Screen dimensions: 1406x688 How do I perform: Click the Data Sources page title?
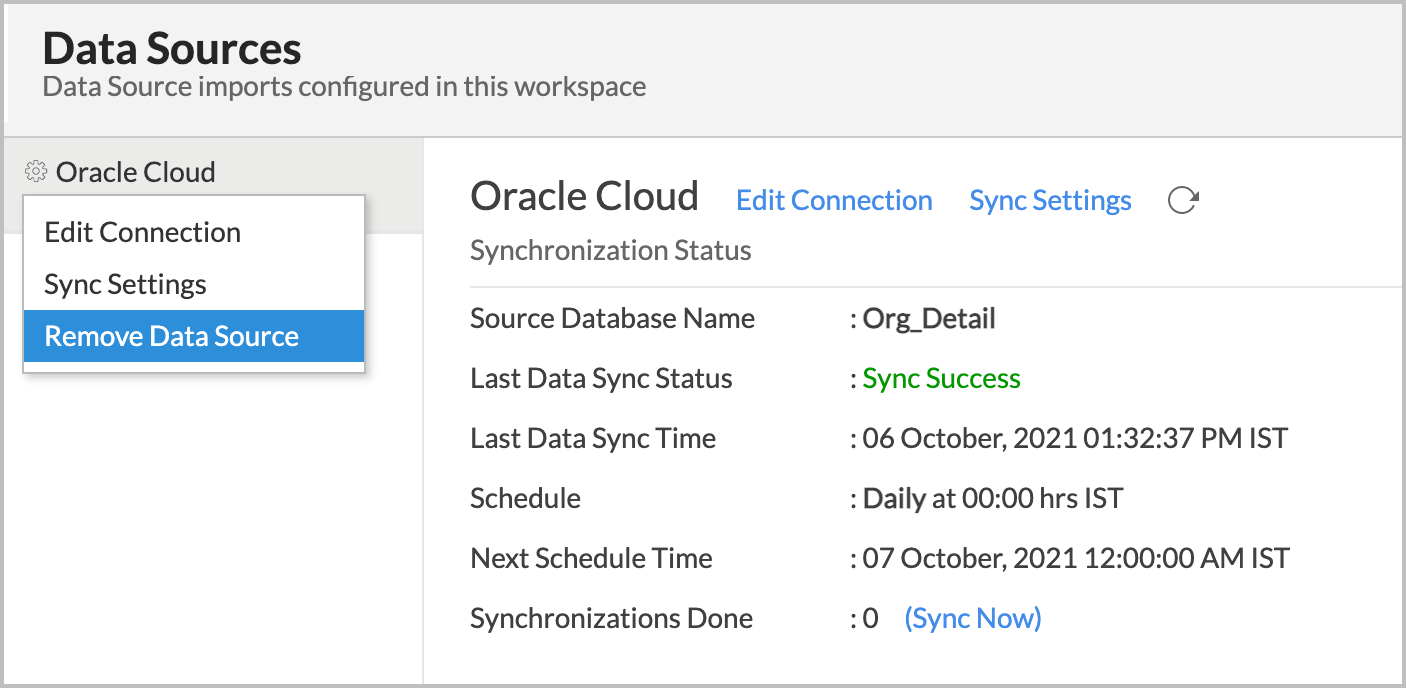coord(171,47)
